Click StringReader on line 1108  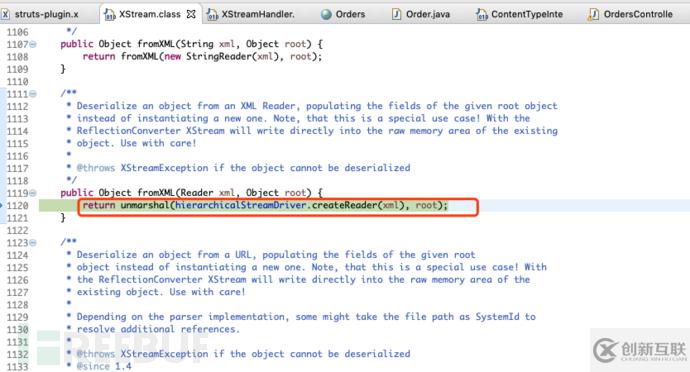tap(218, 56)
